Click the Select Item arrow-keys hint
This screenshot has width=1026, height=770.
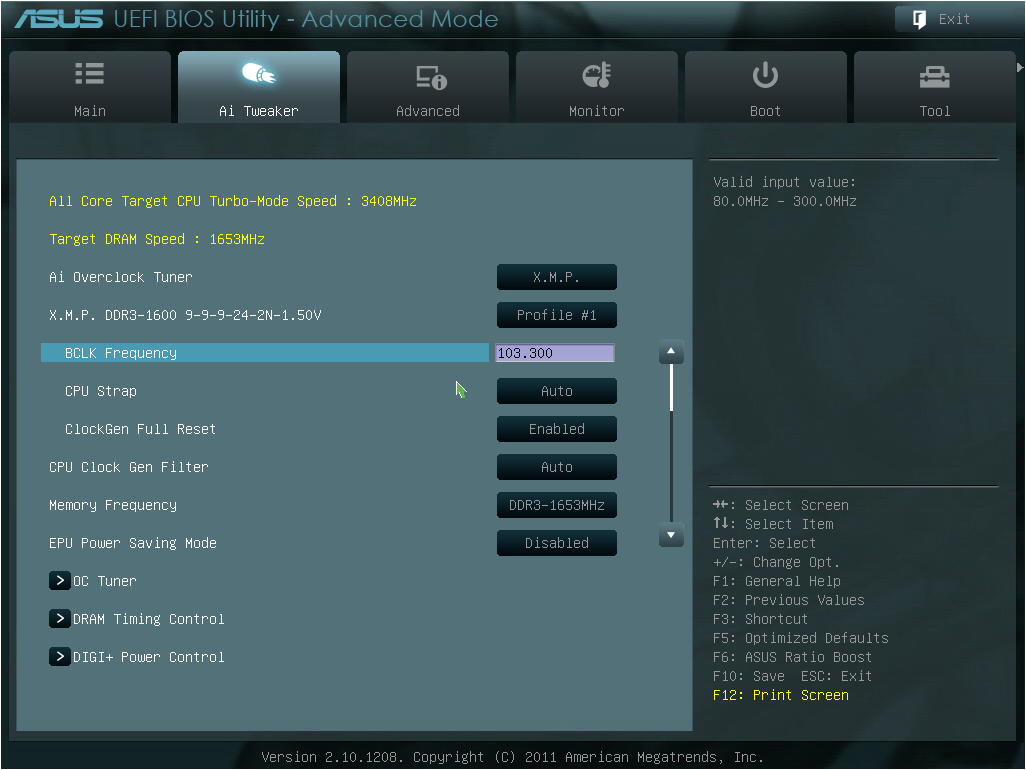[773, 524]
